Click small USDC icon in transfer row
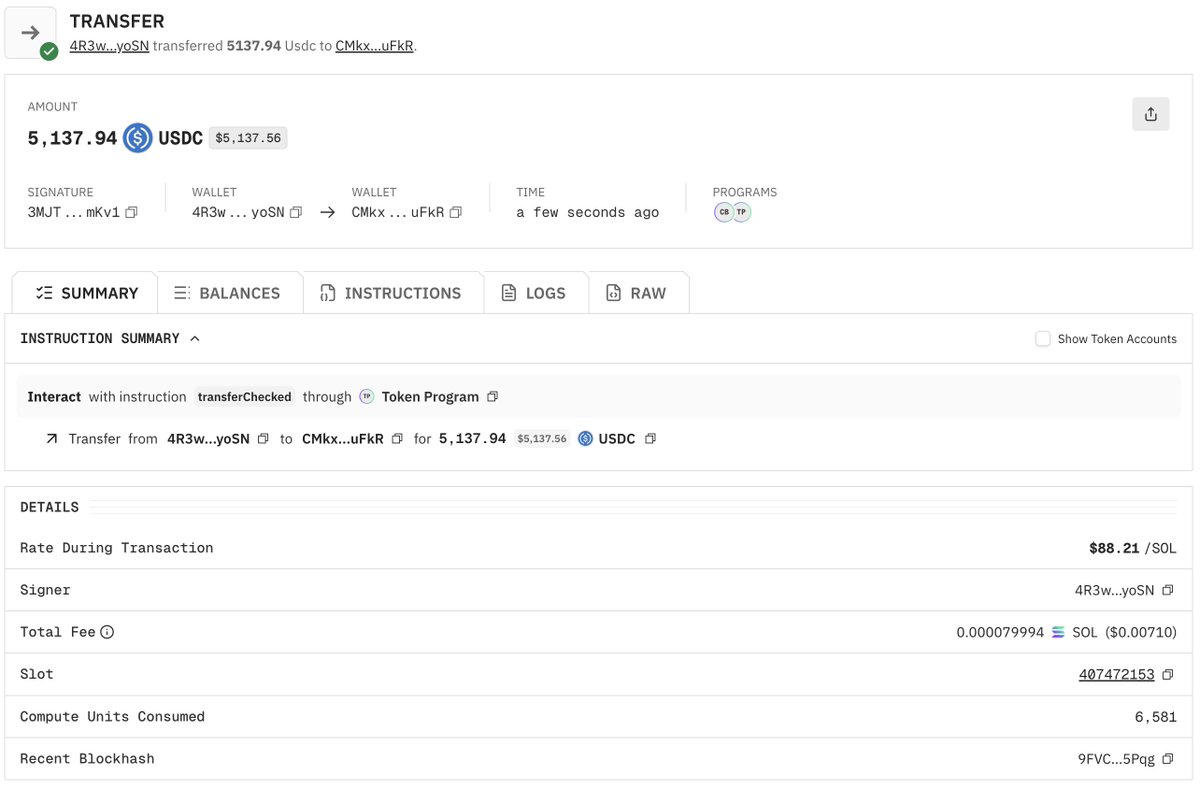 585,439
